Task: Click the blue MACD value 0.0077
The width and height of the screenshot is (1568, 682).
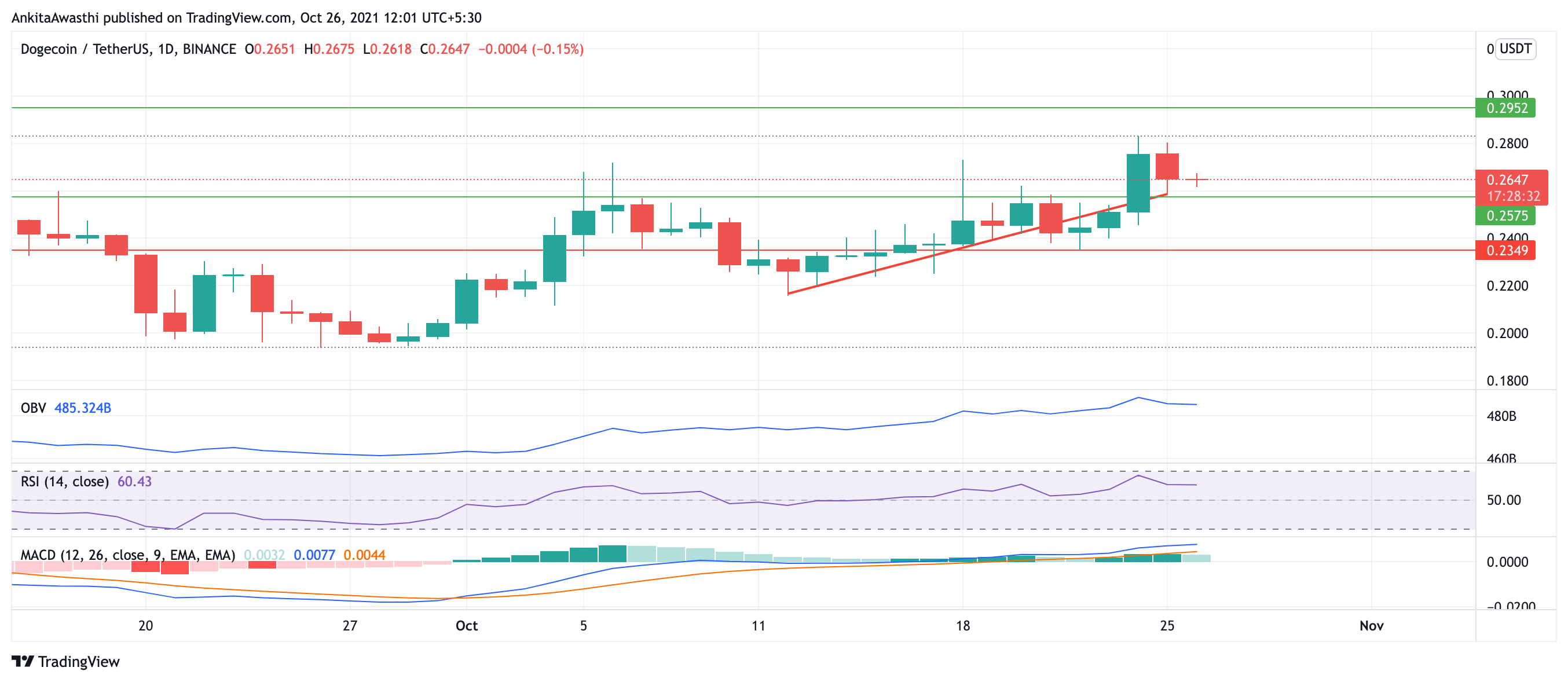Action: (x=314, y=555)
